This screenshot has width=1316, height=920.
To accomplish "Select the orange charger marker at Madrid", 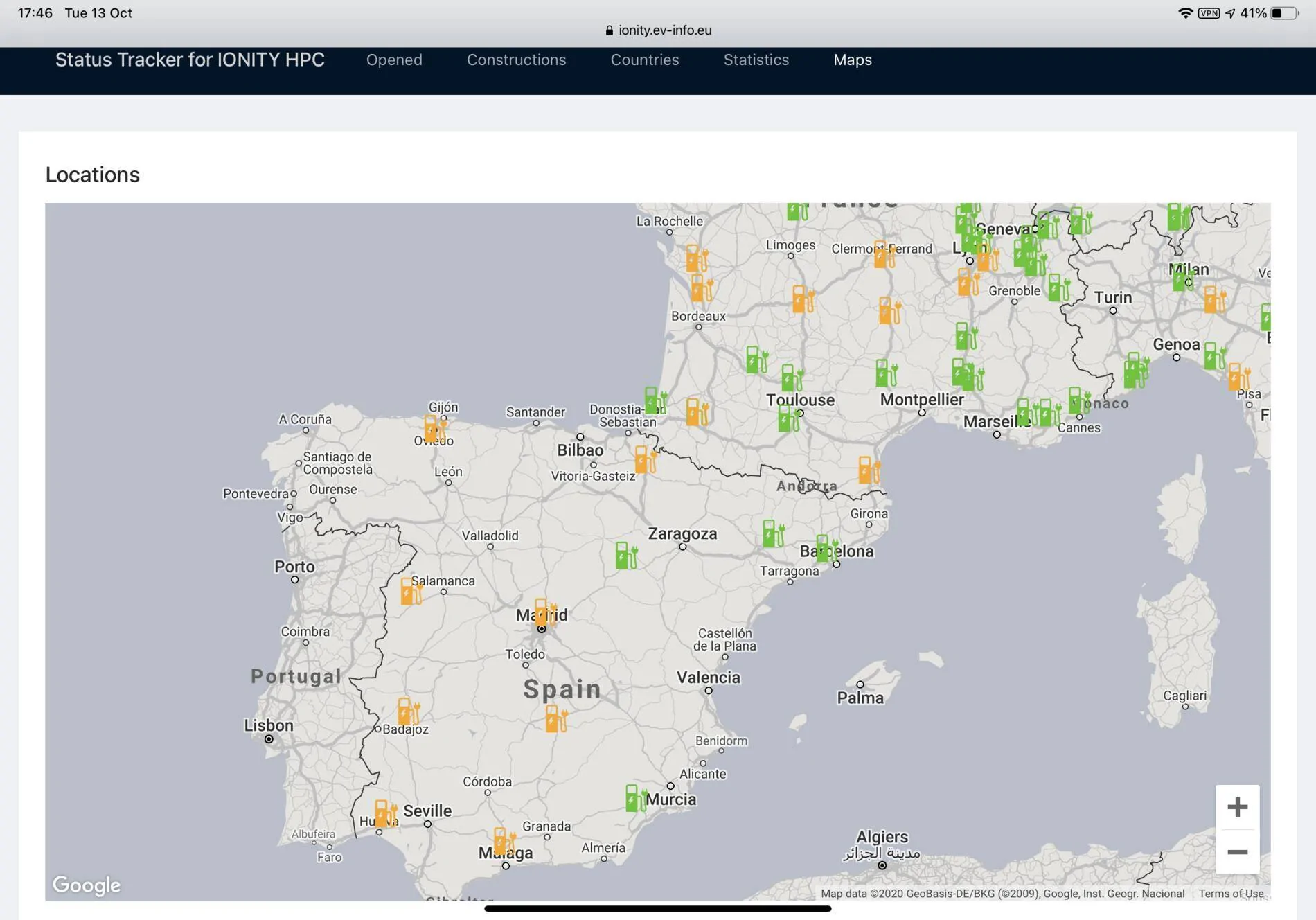I will (545, 612).
